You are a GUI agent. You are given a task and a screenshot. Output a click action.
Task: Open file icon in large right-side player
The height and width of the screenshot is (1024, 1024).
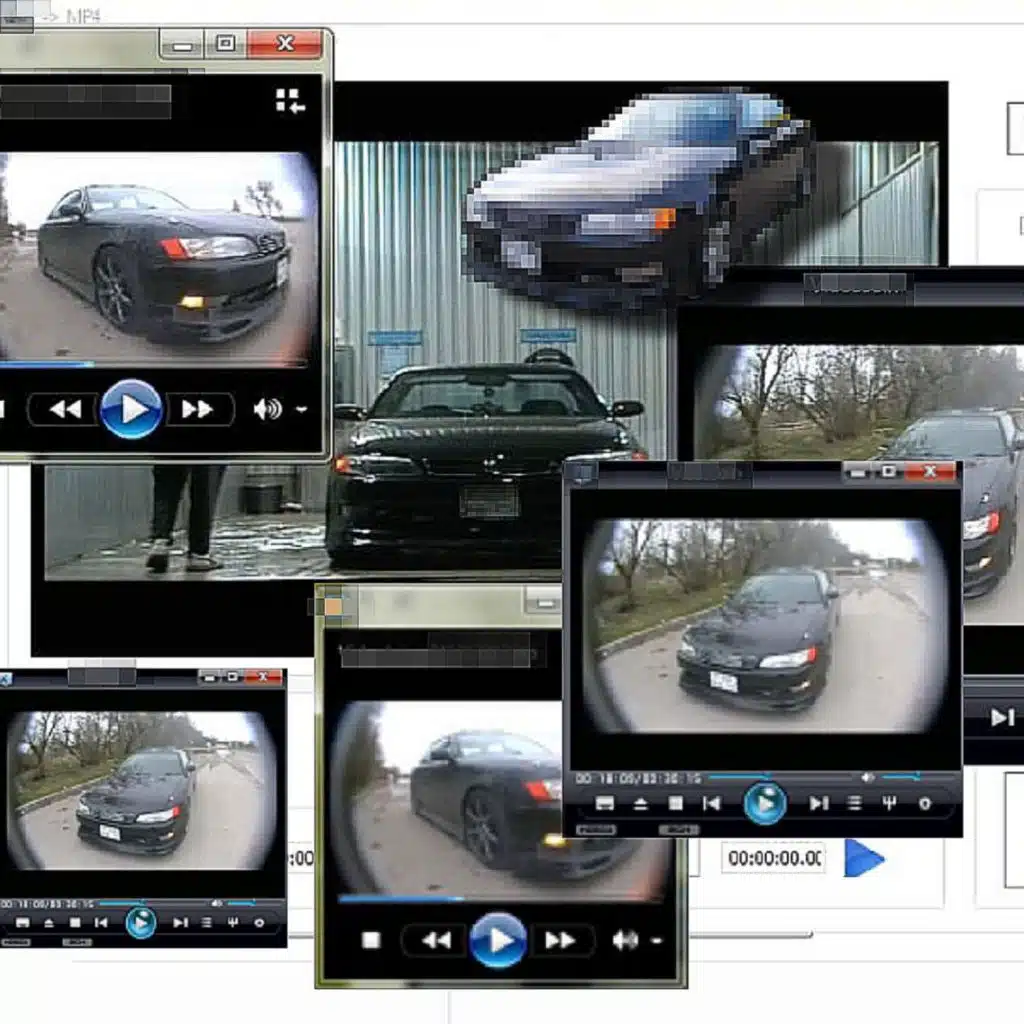point(605,803)
